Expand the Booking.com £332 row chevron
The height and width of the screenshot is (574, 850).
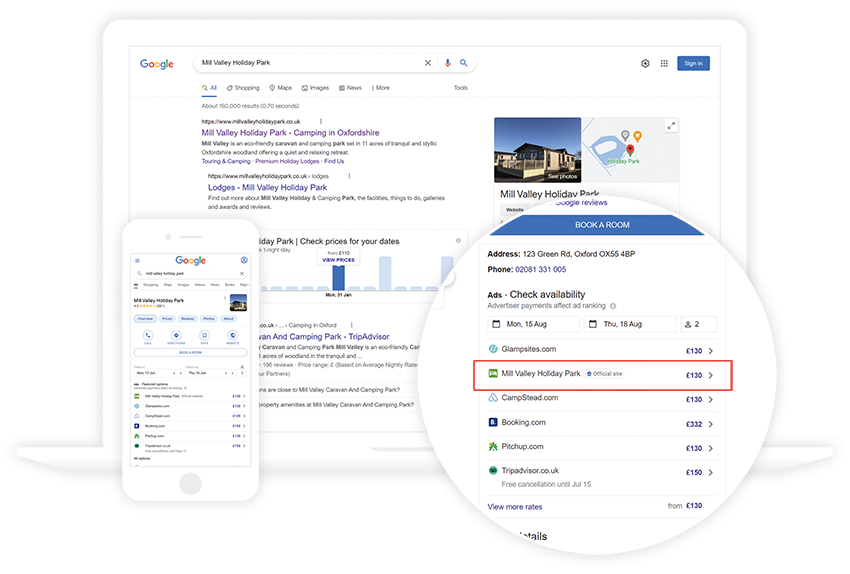click(x=711, y=424)
